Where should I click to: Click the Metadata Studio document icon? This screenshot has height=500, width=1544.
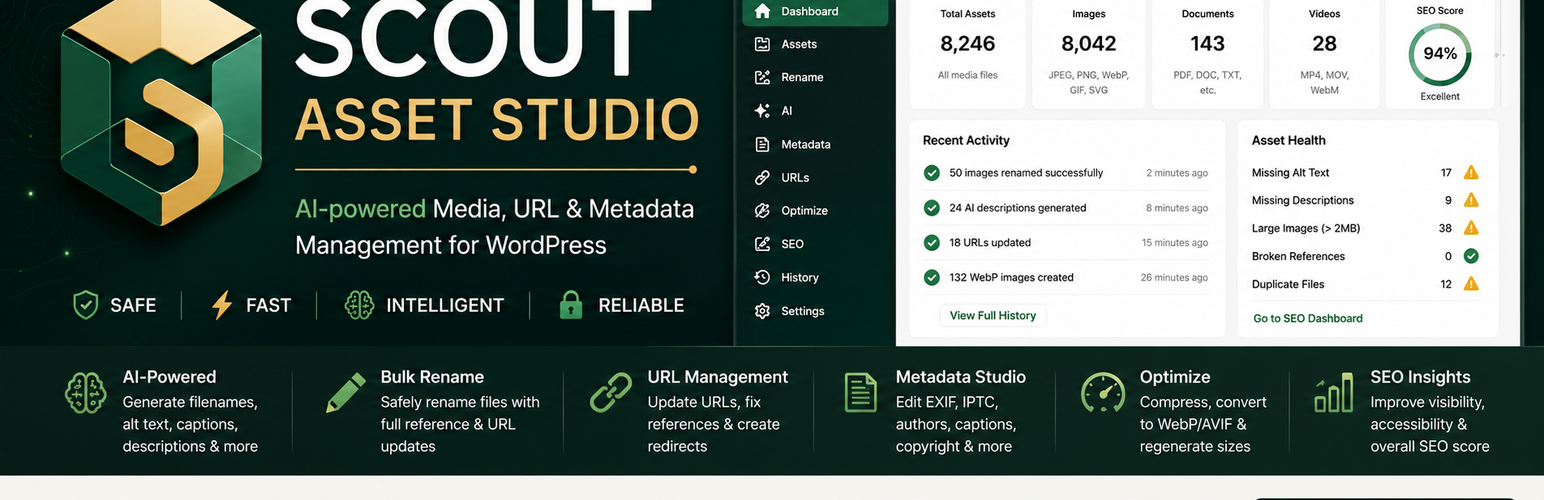[x=860, y=392]
